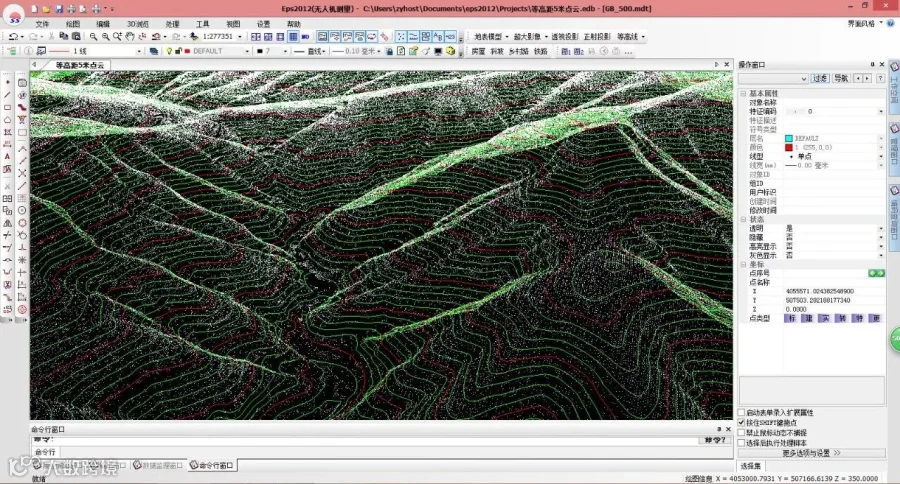Select the pan hand tool

(130, 36)
